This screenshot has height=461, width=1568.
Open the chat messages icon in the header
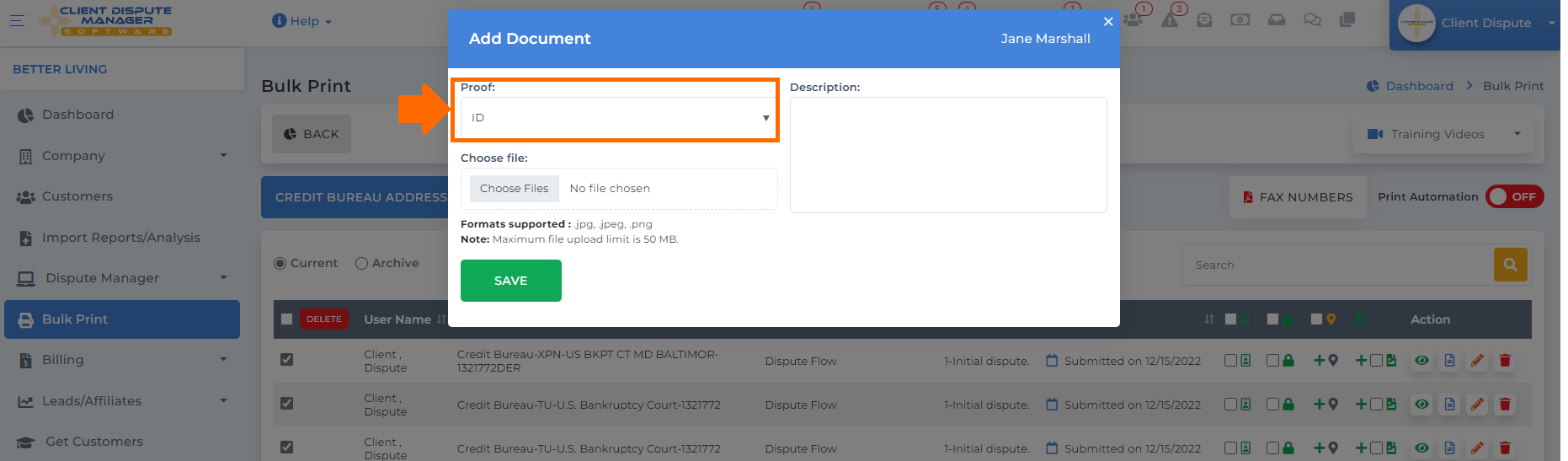(1312, 20)
